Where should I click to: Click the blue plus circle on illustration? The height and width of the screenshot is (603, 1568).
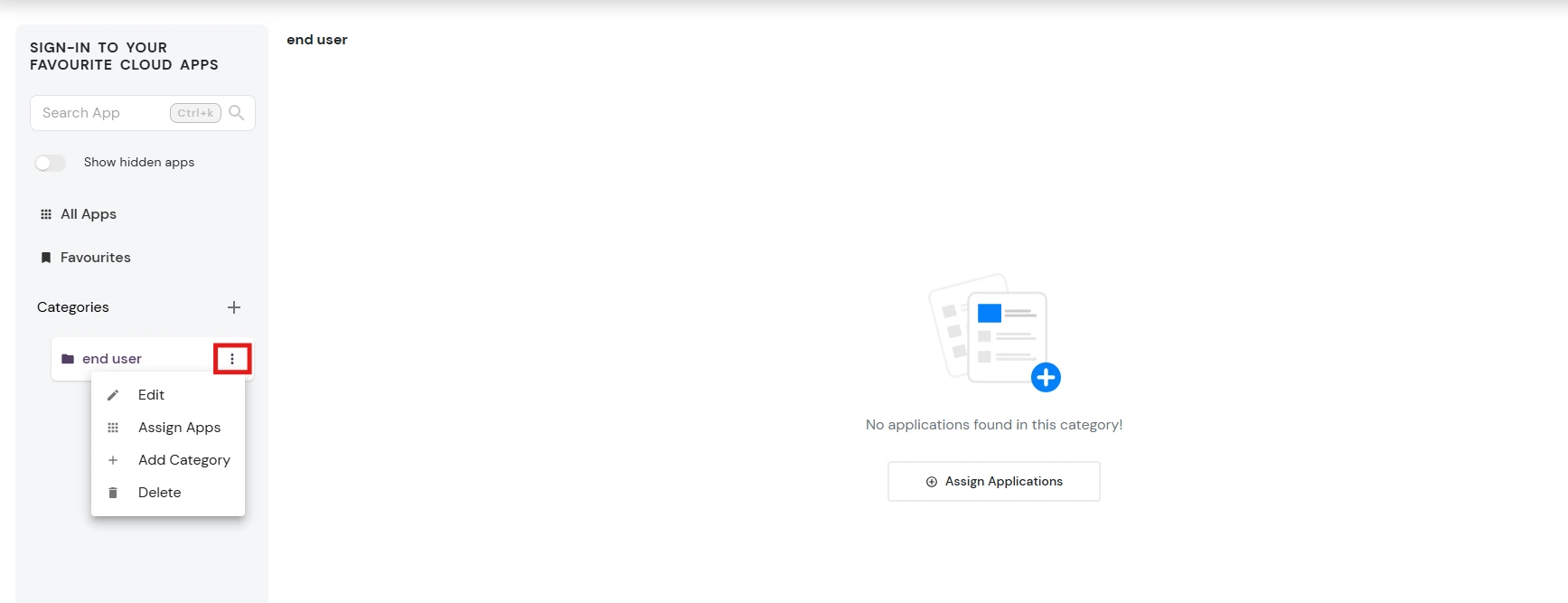click(x=1046, y=377)
